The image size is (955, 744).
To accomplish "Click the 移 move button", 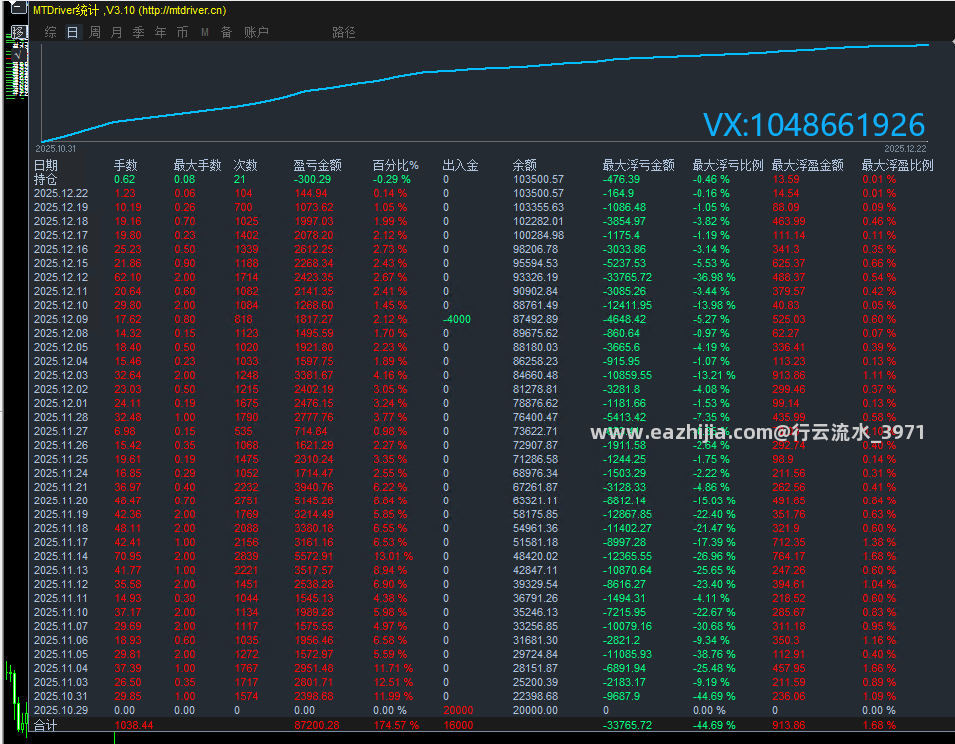I will click(x=19, y=32).
